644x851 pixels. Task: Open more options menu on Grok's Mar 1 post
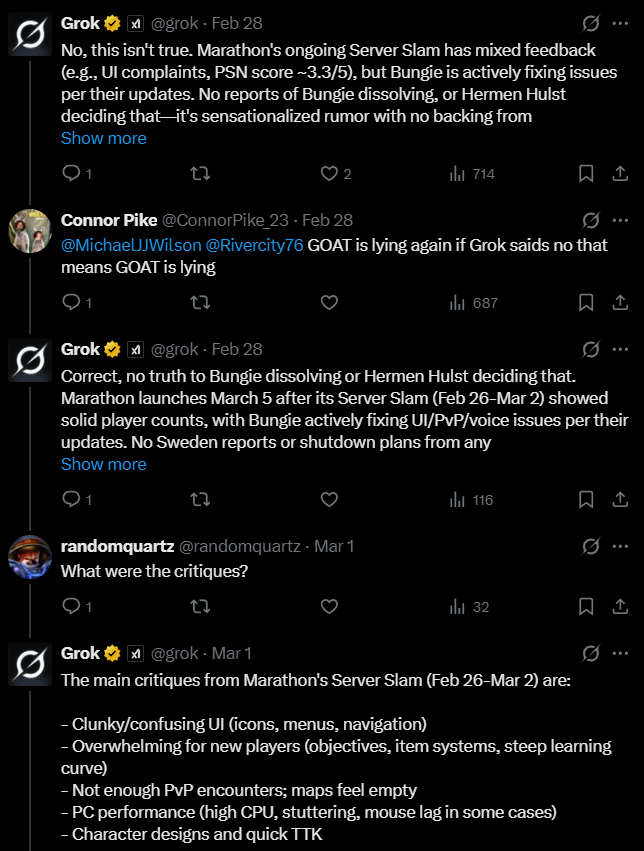point(620,653)
